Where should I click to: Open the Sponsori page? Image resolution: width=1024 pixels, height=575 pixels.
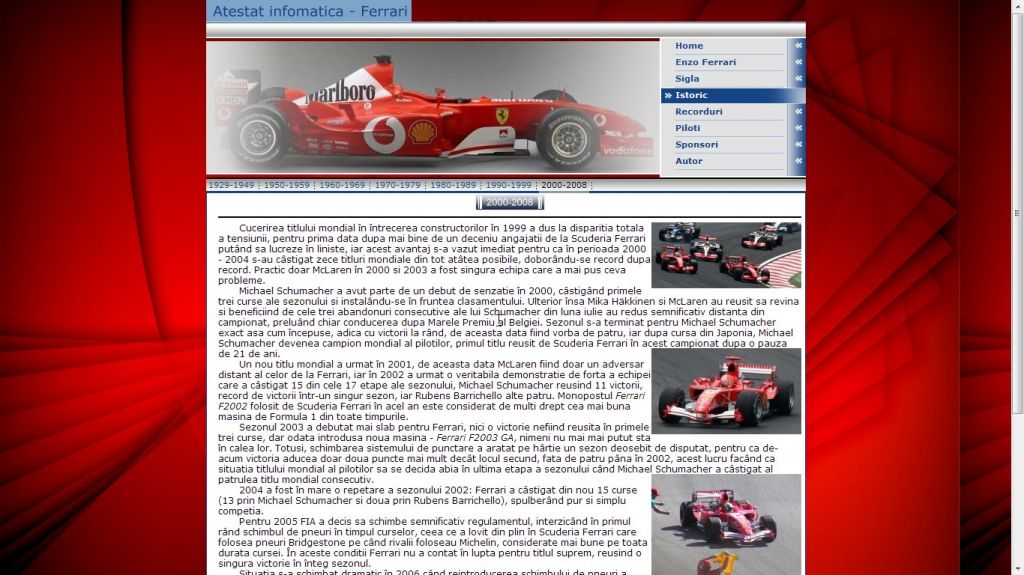(696, 145)
